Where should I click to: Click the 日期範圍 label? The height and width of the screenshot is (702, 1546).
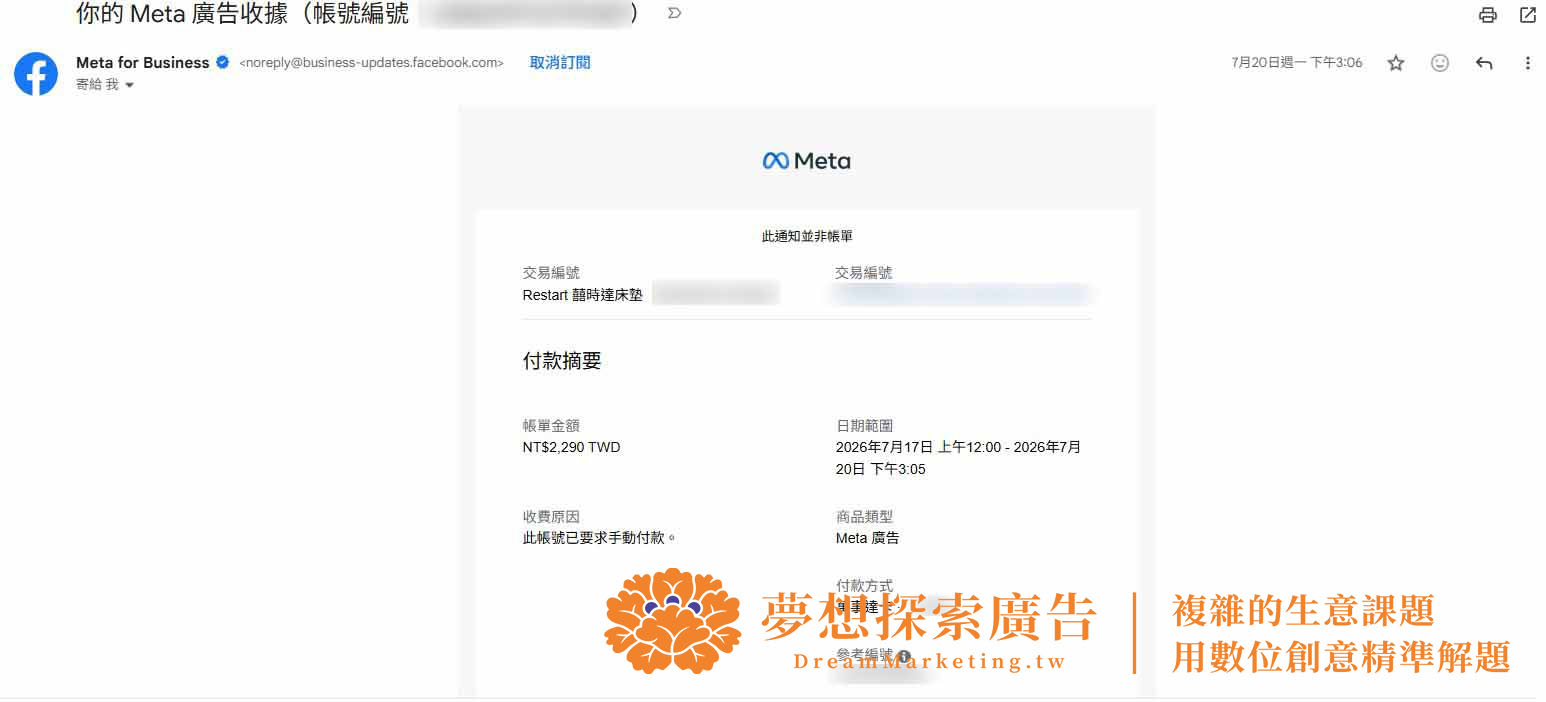coord(865,426)
